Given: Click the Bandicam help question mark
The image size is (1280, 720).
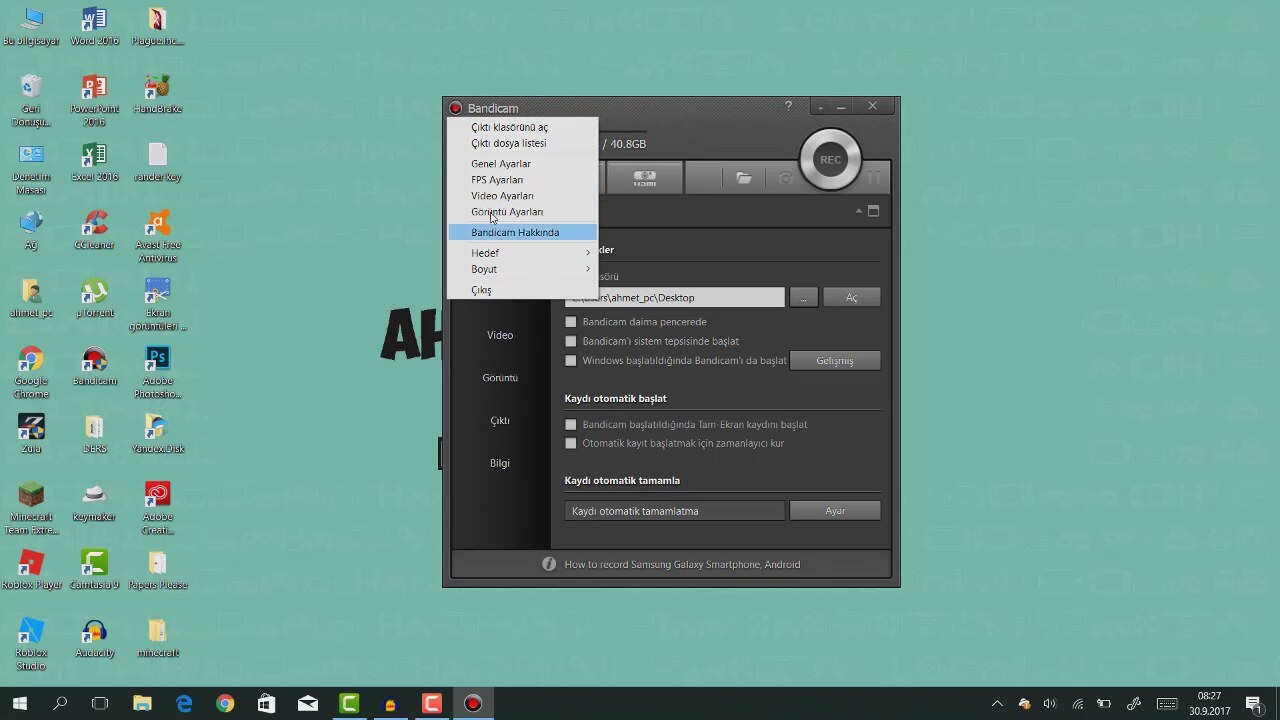Looking at the screenshot, I should click(x=788, y=106).
